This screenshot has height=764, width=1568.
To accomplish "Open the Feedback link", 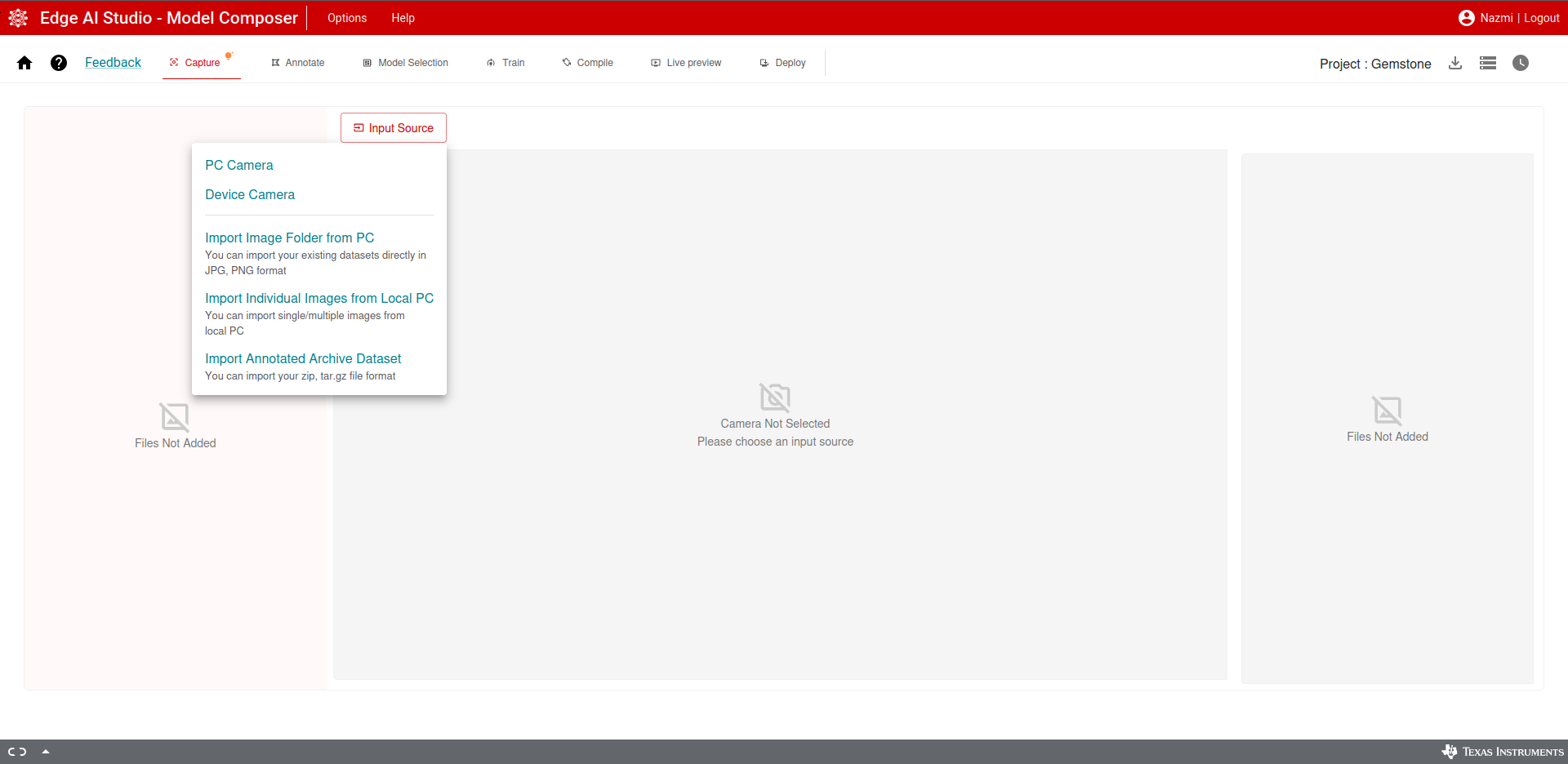I will [x=113, y=62].
